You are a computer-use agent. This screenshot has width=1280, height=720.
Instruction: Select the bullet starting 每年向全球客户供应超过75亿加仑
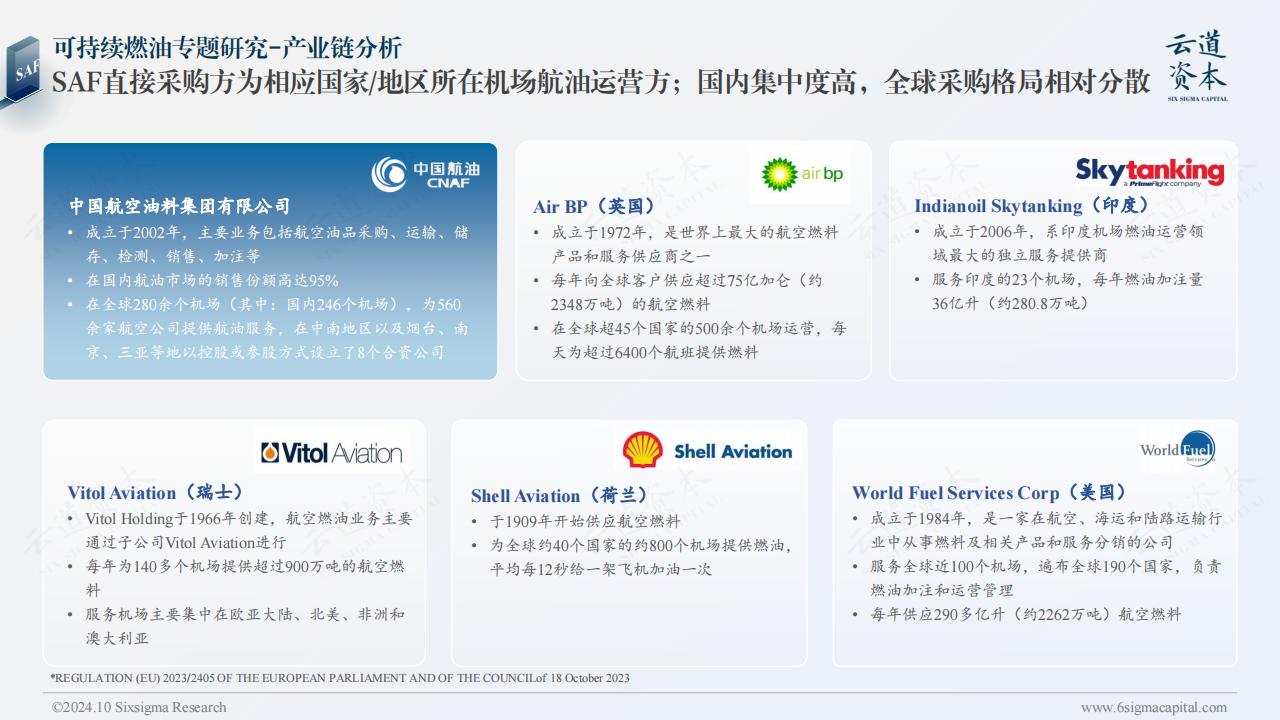pyautogui.click(x=678, y=292)
